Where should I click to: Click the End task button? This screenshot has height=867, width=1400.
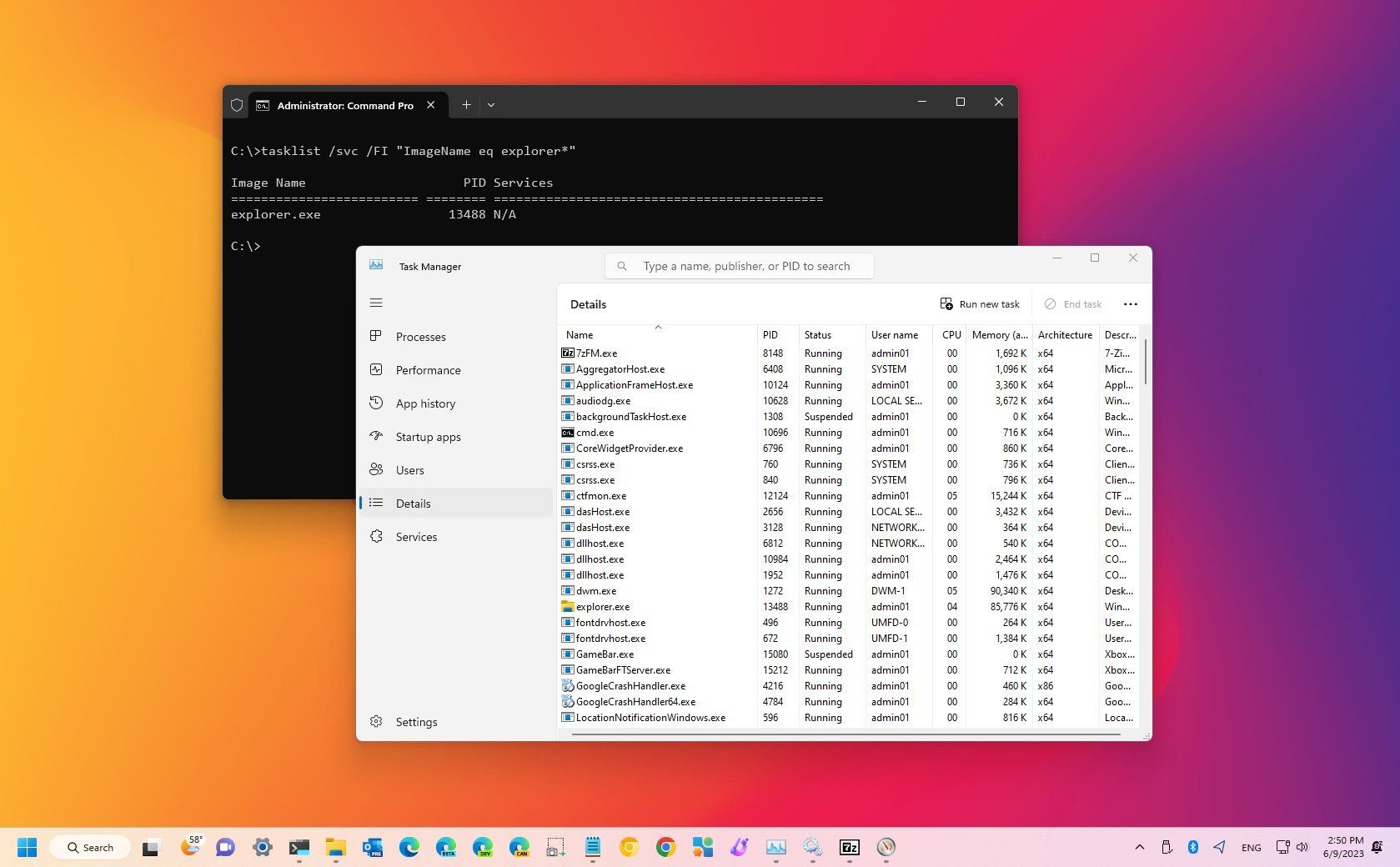1073,303
